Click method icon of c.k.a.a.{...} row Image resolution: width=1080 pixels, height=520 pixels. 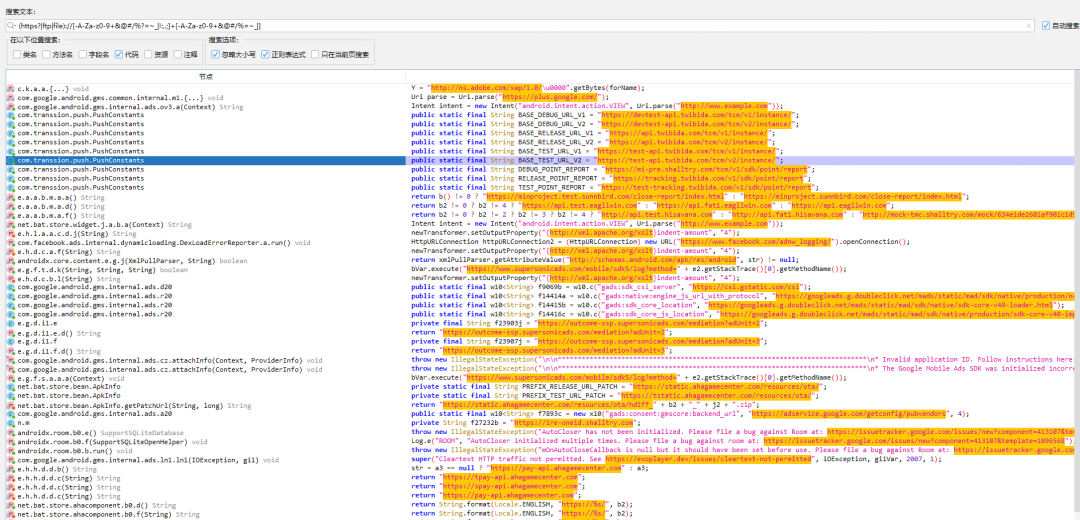tap(10, 88)
